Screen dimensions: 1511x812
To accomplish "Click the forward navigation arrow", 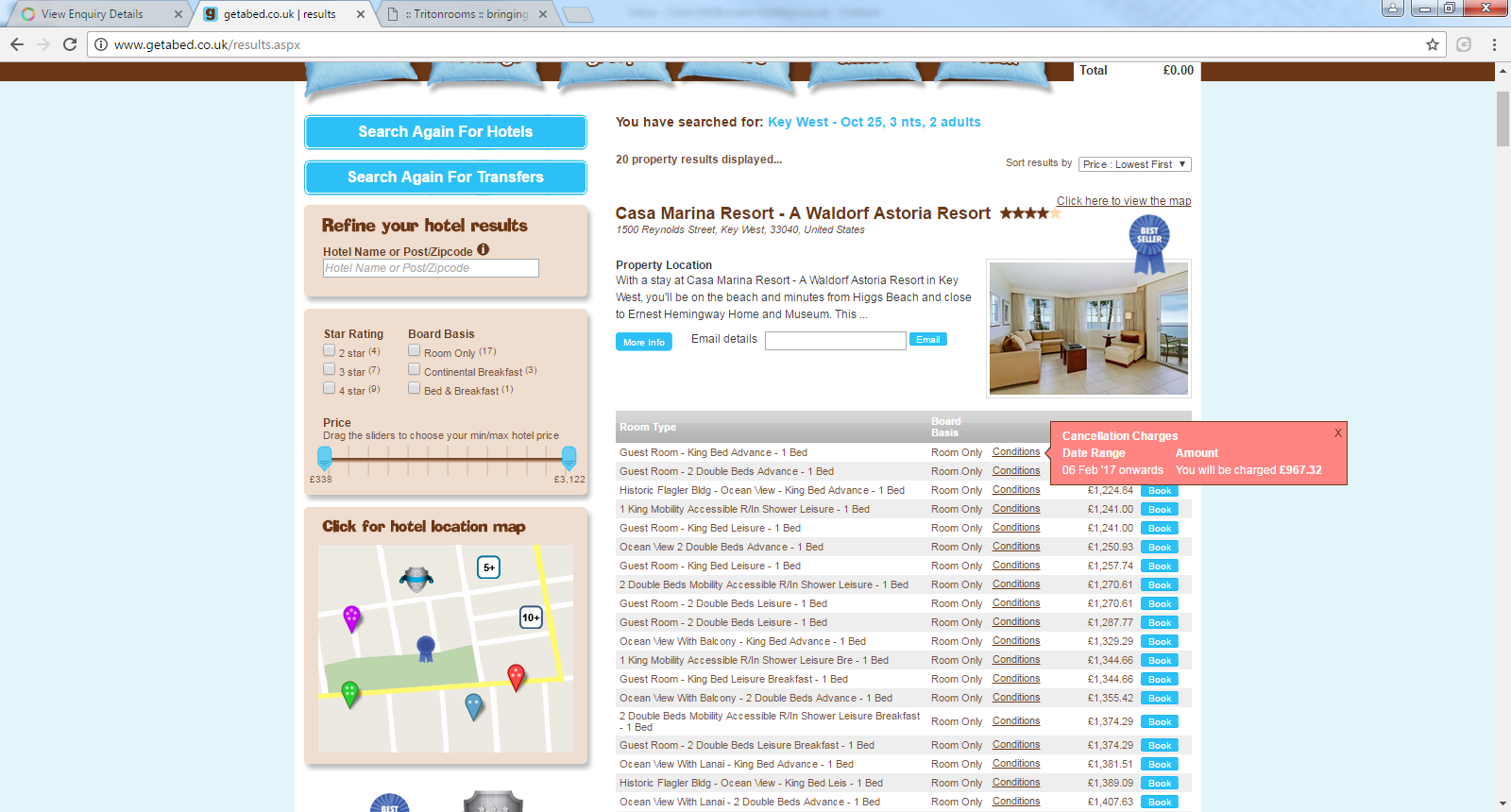I will tap(43, 44).
